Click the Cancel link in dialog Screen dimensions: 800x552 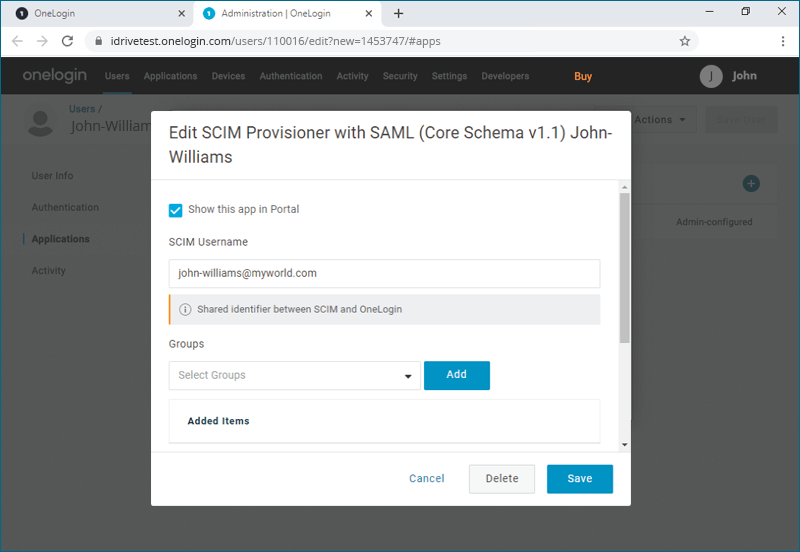tap(426, 479)
